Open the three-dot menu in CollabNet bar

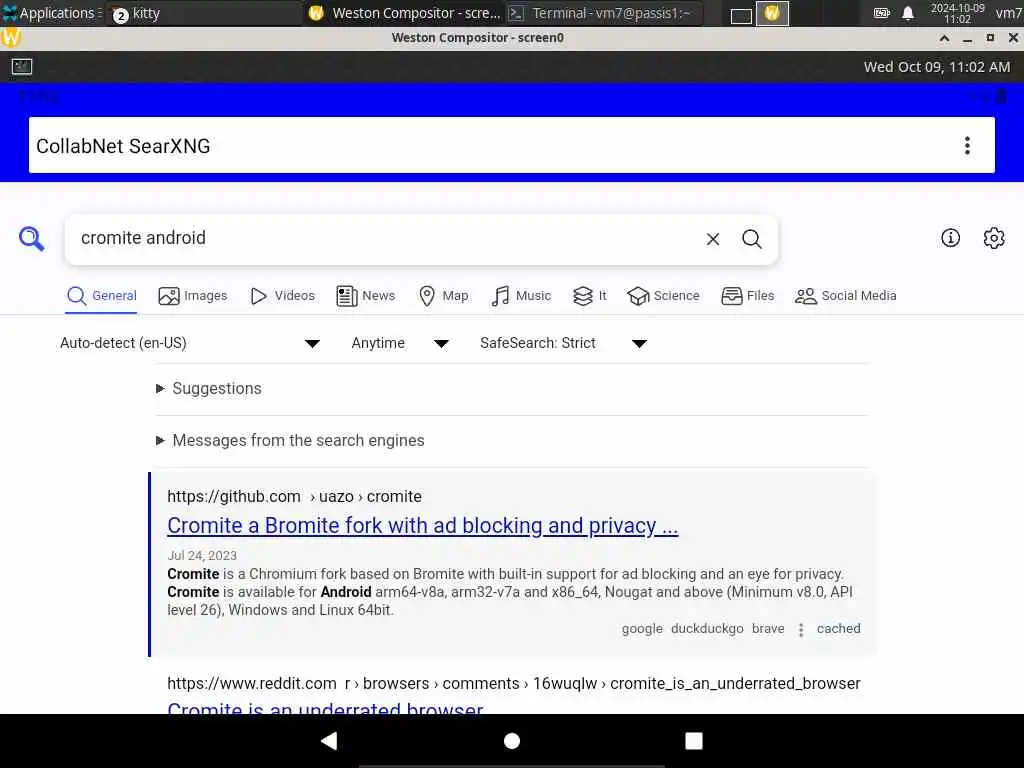click(967, 146)
